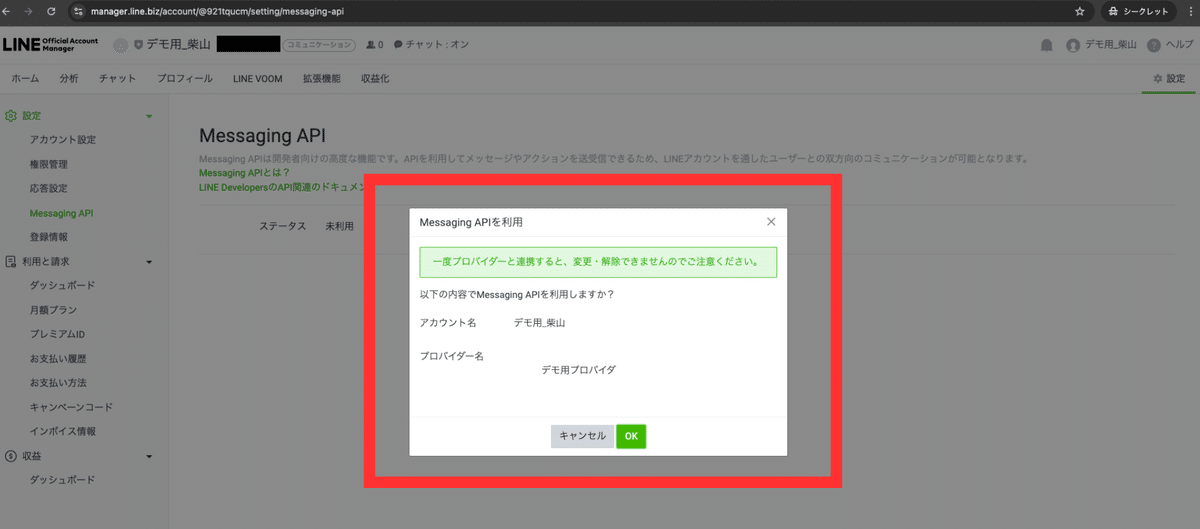This screenshot has width=1200, height=529.
Task: Click ステータス 未利用 status text
Action: (x=306, y=226)
